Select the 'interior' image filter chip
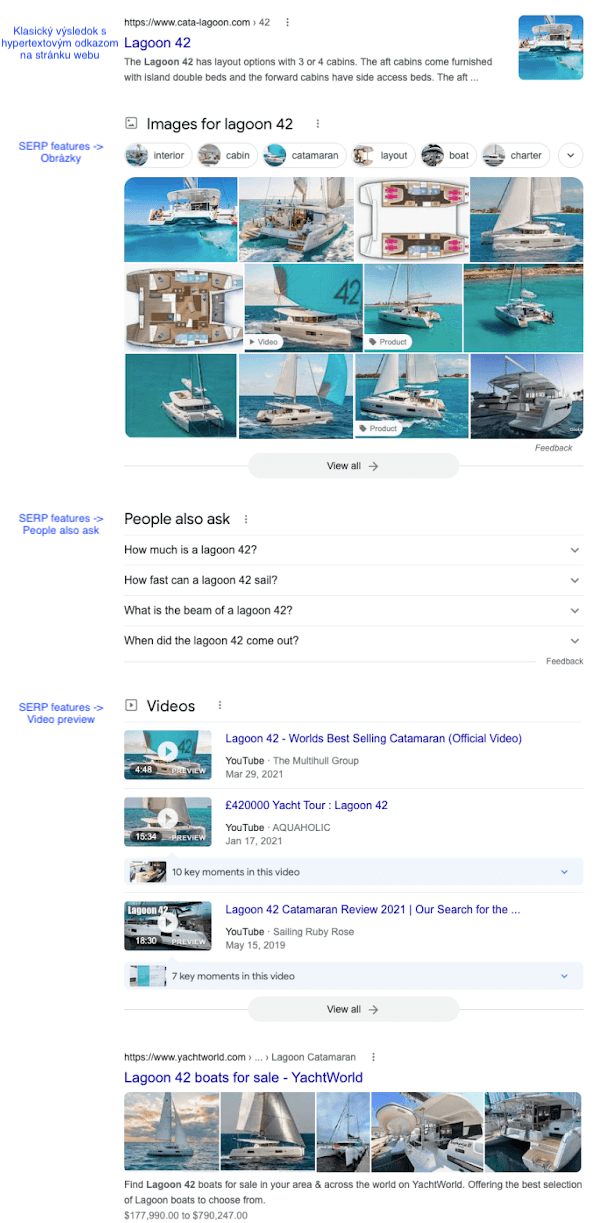Viewport: 600px width, 1223px height. coord(158,155)
